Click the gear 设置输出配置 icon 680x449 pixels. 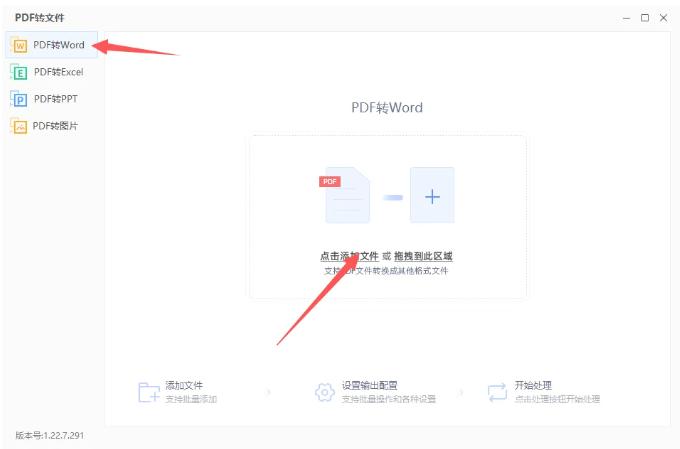point(325,392)
